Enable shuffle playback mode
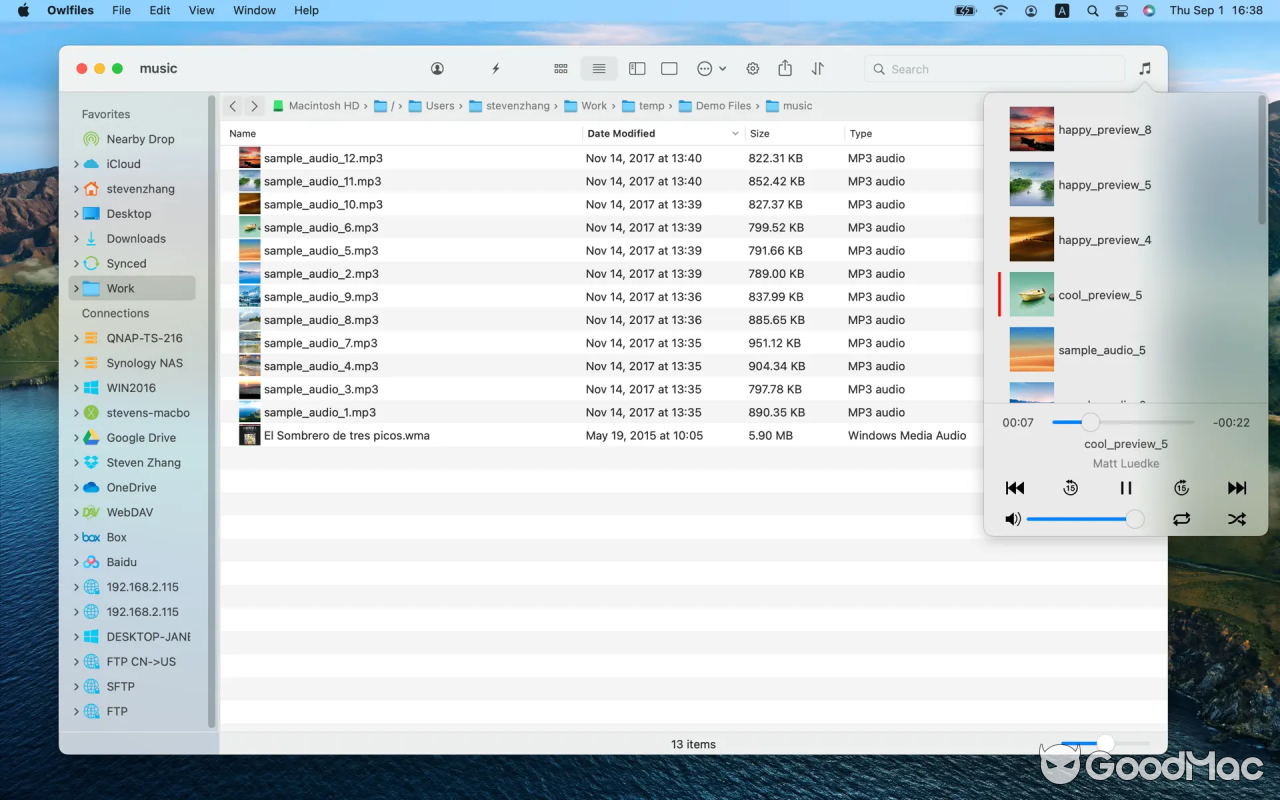The height and width of the screenshot is (800, 1280). pos(1237,519)
